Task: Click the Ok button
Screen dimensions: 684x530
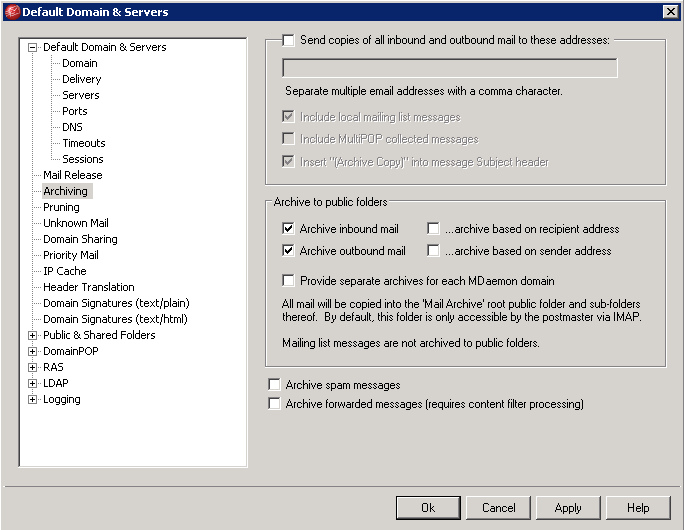Action: pos(428,508)
